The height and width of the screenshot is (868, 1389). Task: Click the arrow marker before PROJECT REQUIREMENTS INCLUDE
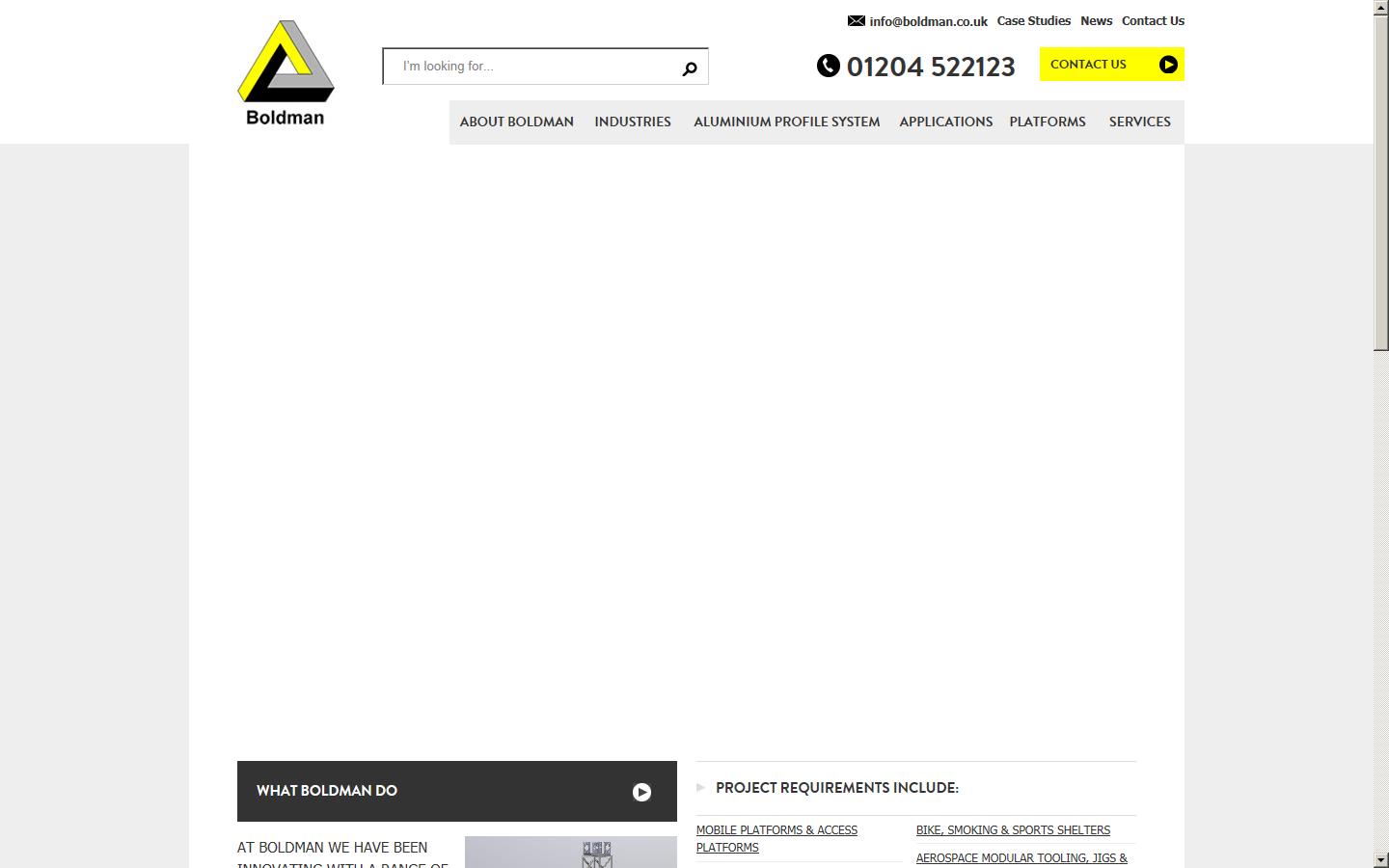701,788
